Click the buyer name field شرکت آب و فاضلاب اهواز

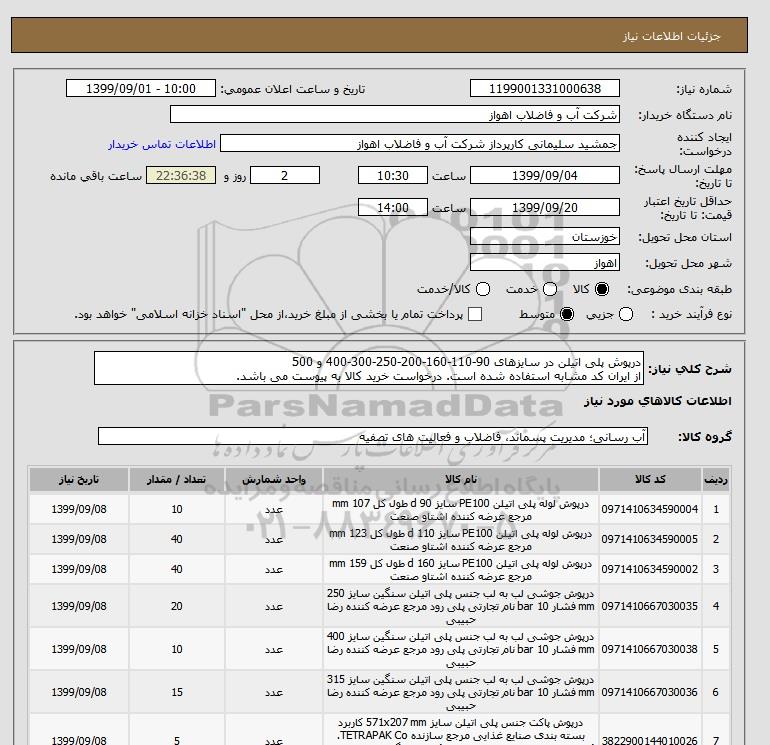click(x=395, y=115)
